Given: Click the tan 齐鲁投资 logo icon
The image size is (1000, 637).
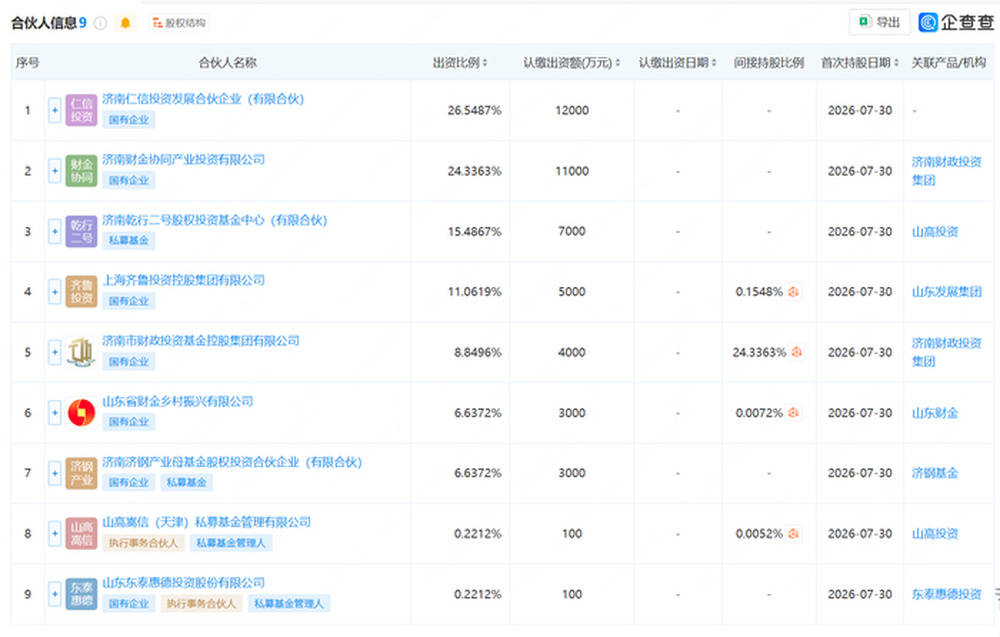Looking at the screenshot, I should [x=82, y=291].
